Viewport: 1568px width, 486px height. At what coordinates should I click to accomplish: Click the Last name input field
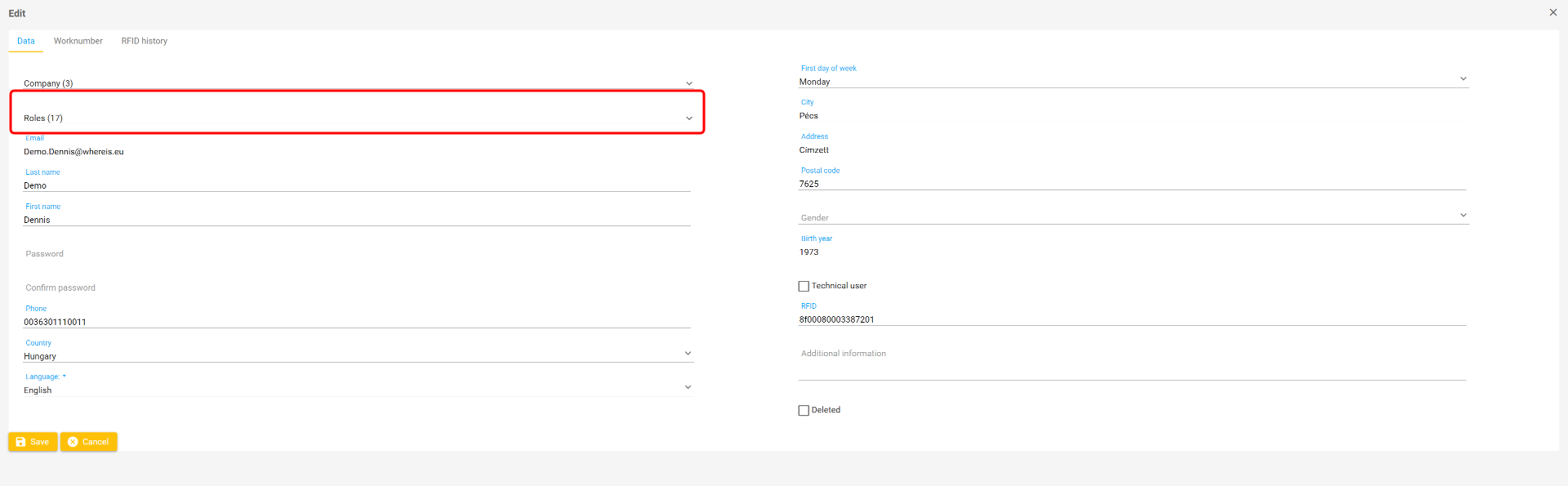(x=356, y=185)
